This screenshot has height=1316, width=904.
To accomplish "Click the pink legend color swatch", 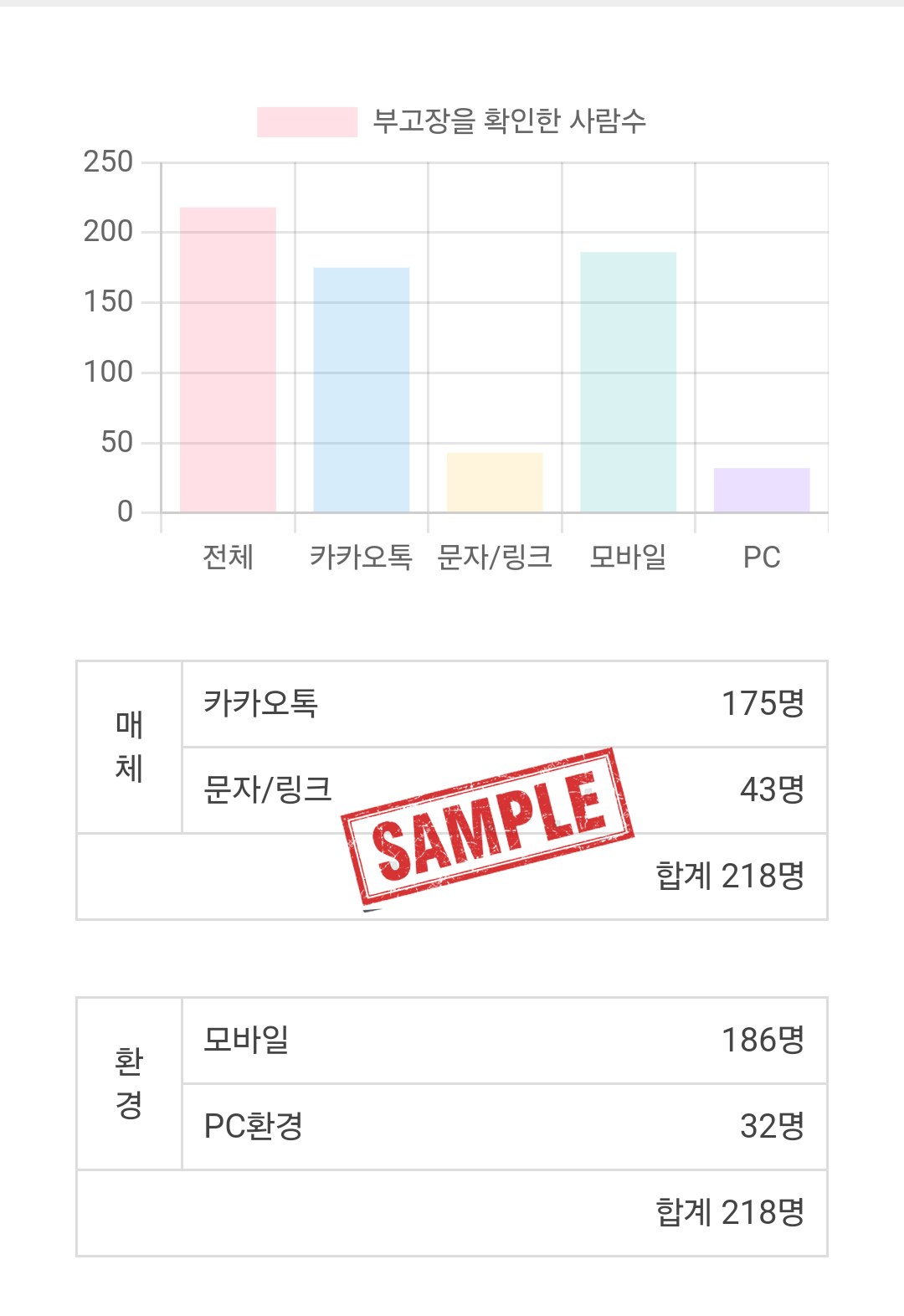I will click(307, 121).
